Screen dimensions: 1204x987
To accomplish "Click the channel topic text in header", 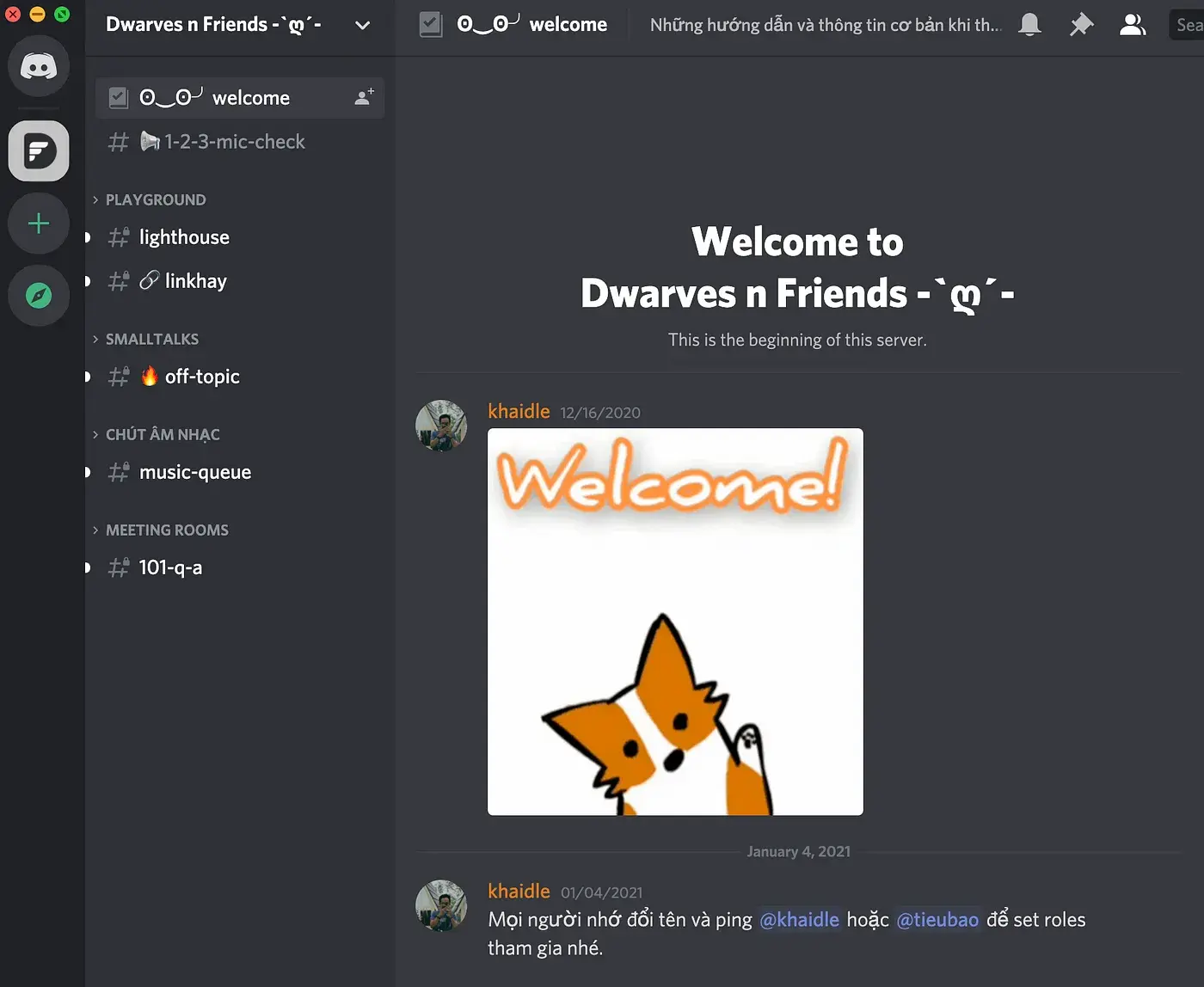I will pyautogui.click(x=826, y=25).
